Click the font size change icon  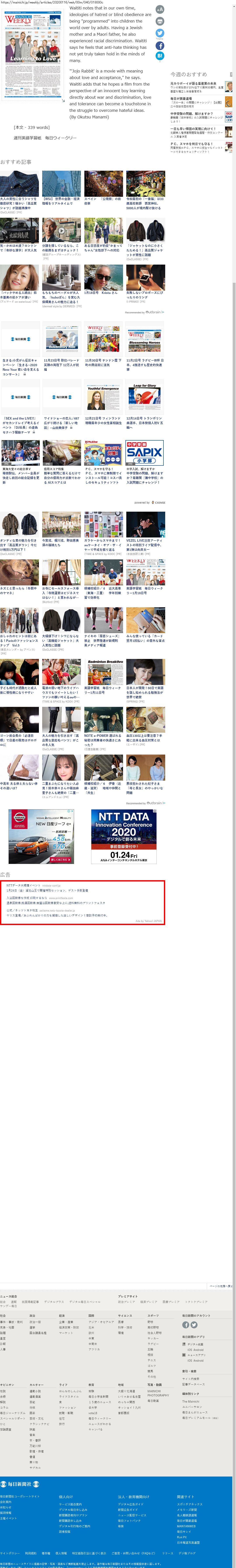click(x=160, y=9)
